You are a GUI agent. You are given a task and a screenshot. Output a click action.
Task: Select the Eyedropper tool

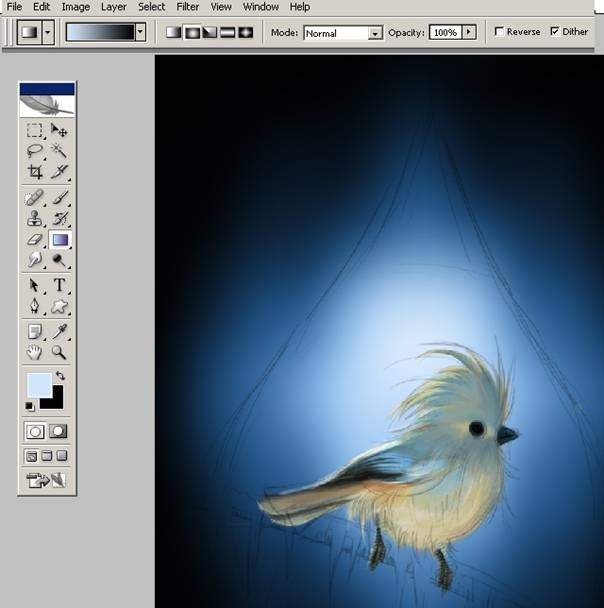coord(59,332)
